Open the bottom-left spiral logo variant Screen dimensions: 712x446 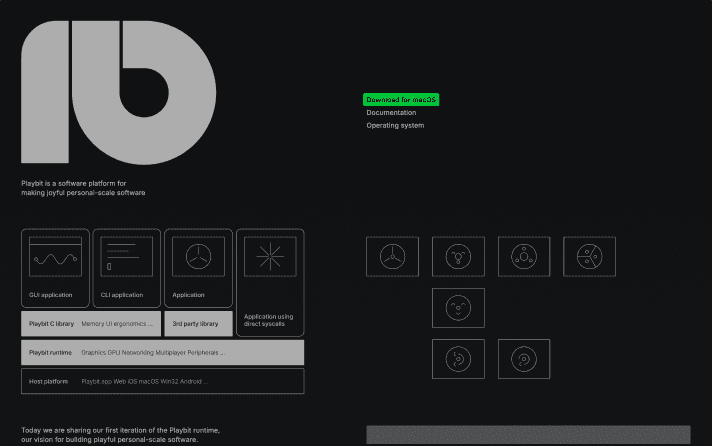point(458,359)
